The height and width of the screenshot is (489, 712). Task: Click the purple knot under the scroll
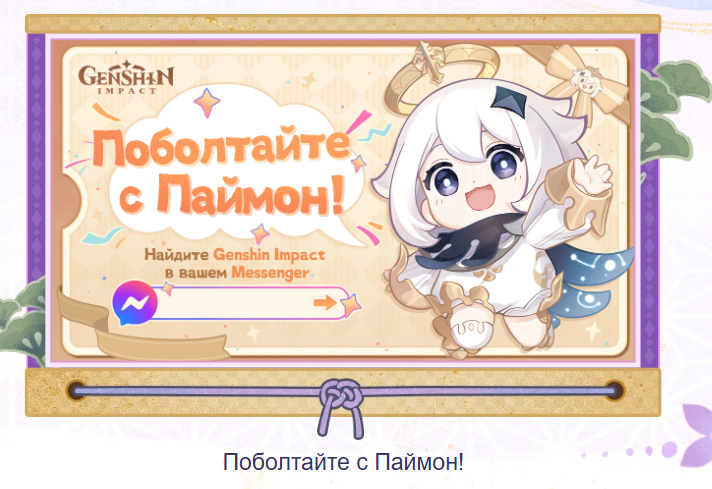(340, 407)
